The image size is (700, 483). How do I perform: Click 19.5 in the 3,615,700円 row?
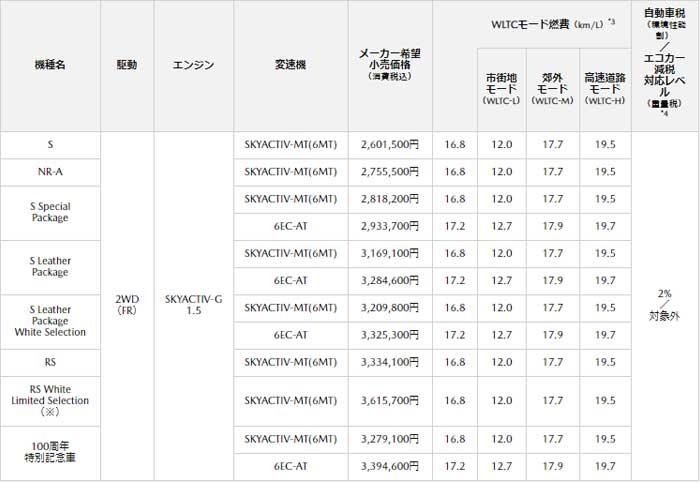coord(605,401)
